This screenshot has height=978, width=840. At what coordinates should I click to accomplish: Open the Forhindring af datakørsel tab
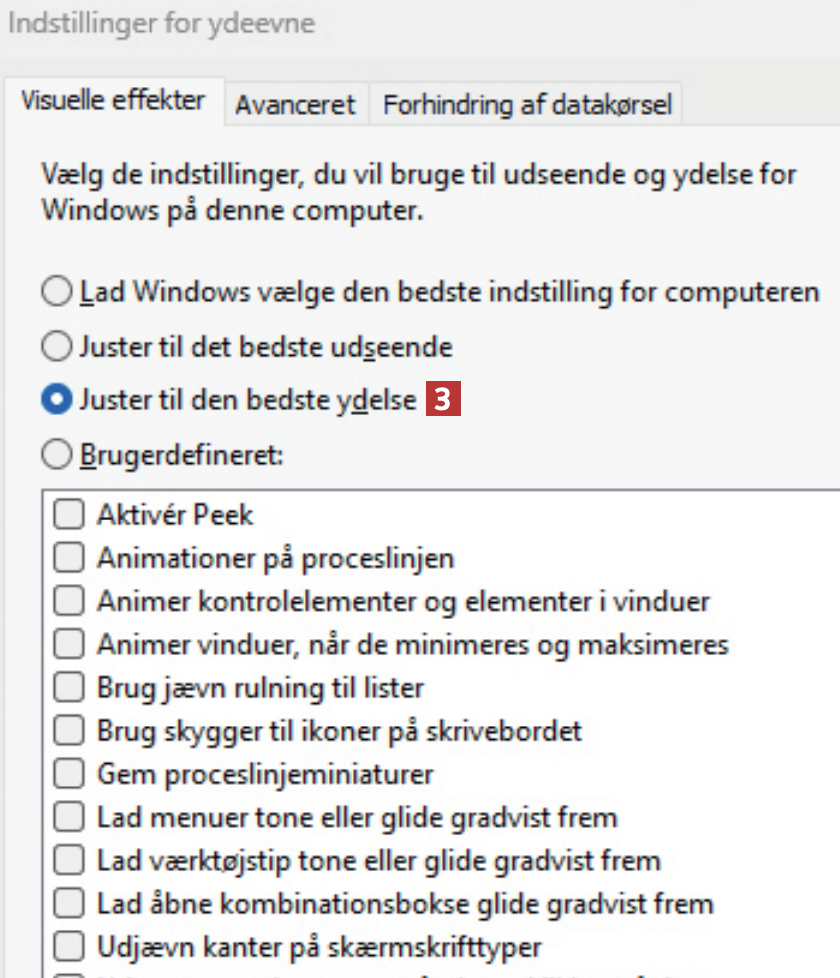527,104
